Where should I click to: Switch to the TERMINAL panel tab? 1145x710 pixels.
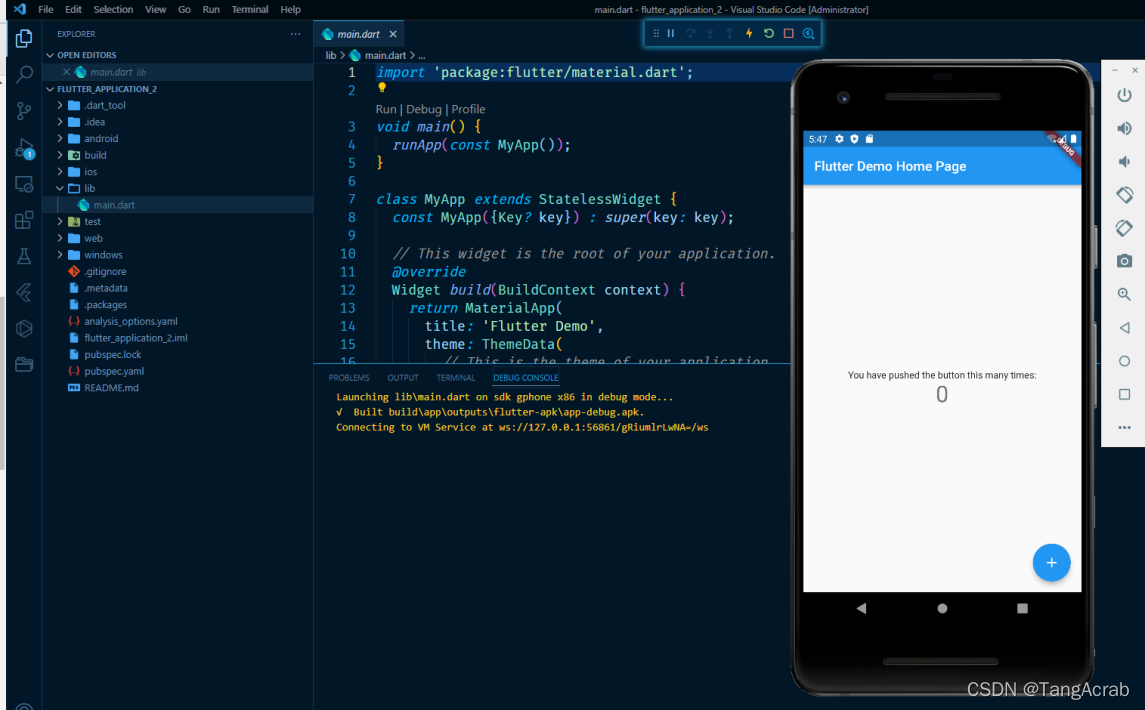click(x=456, y=378)
